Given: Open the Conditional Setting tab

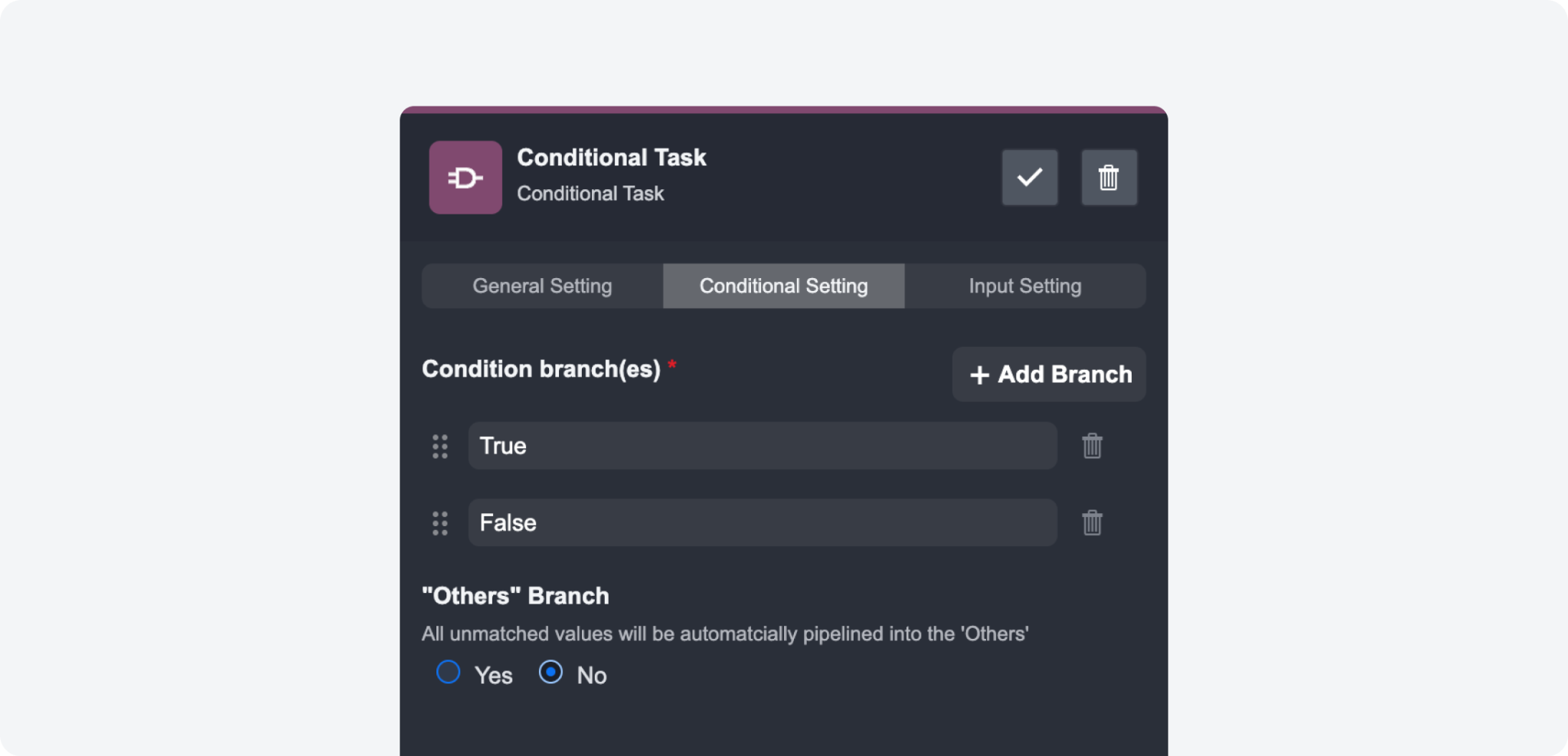Looking at the screenshot, I should pos(783,286).
